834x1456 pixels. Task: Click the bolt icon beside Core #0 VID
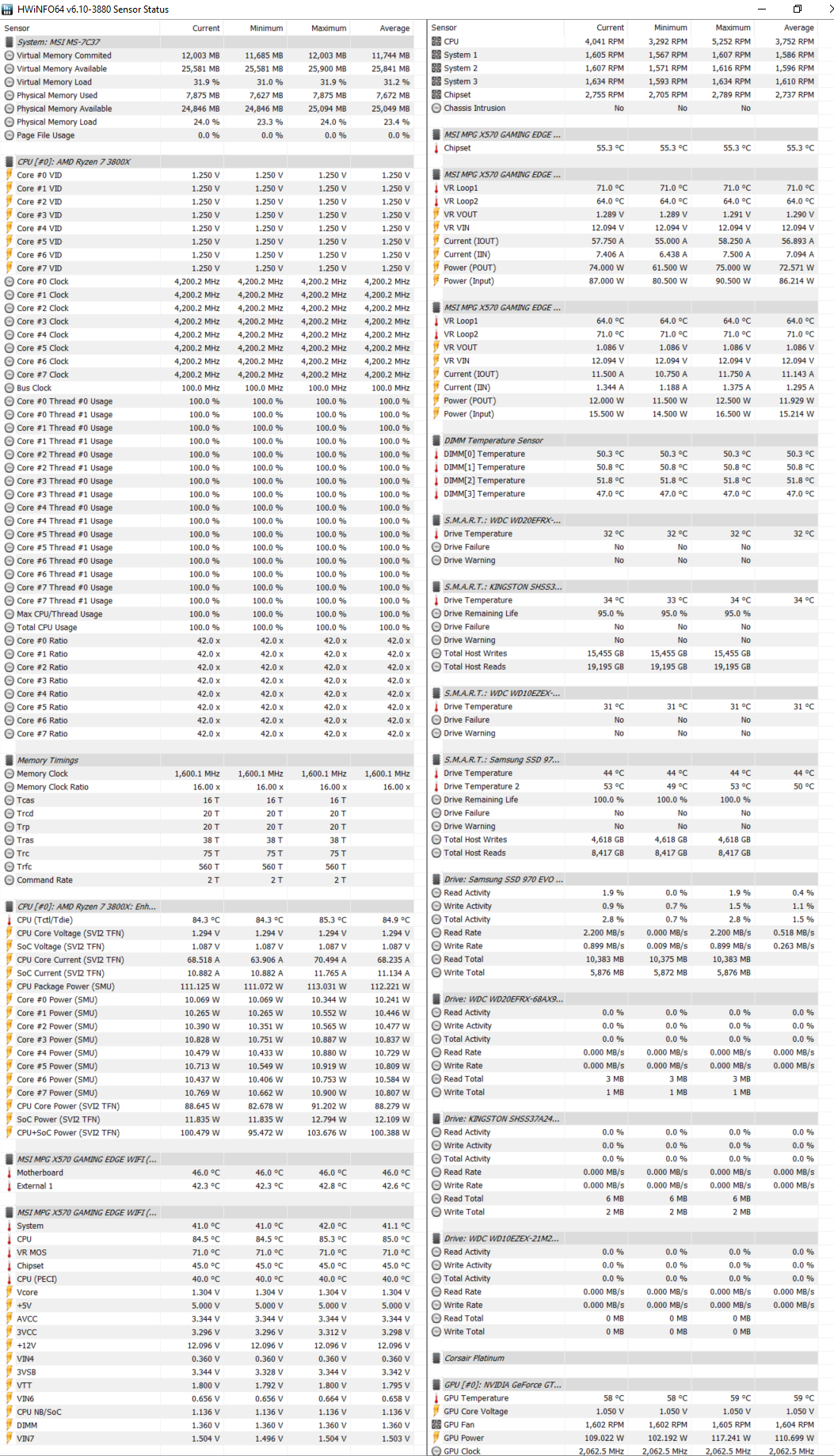10,175
